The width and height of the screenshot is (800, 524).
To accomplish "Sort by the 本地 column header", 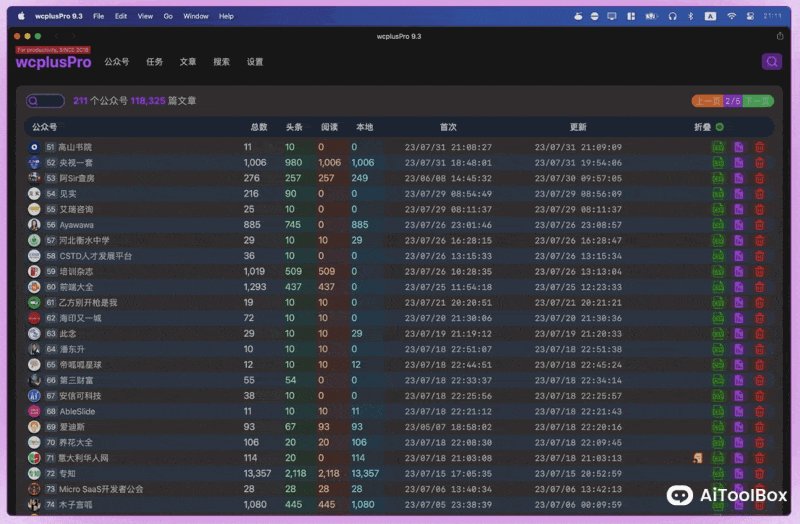I will [365, 127].
